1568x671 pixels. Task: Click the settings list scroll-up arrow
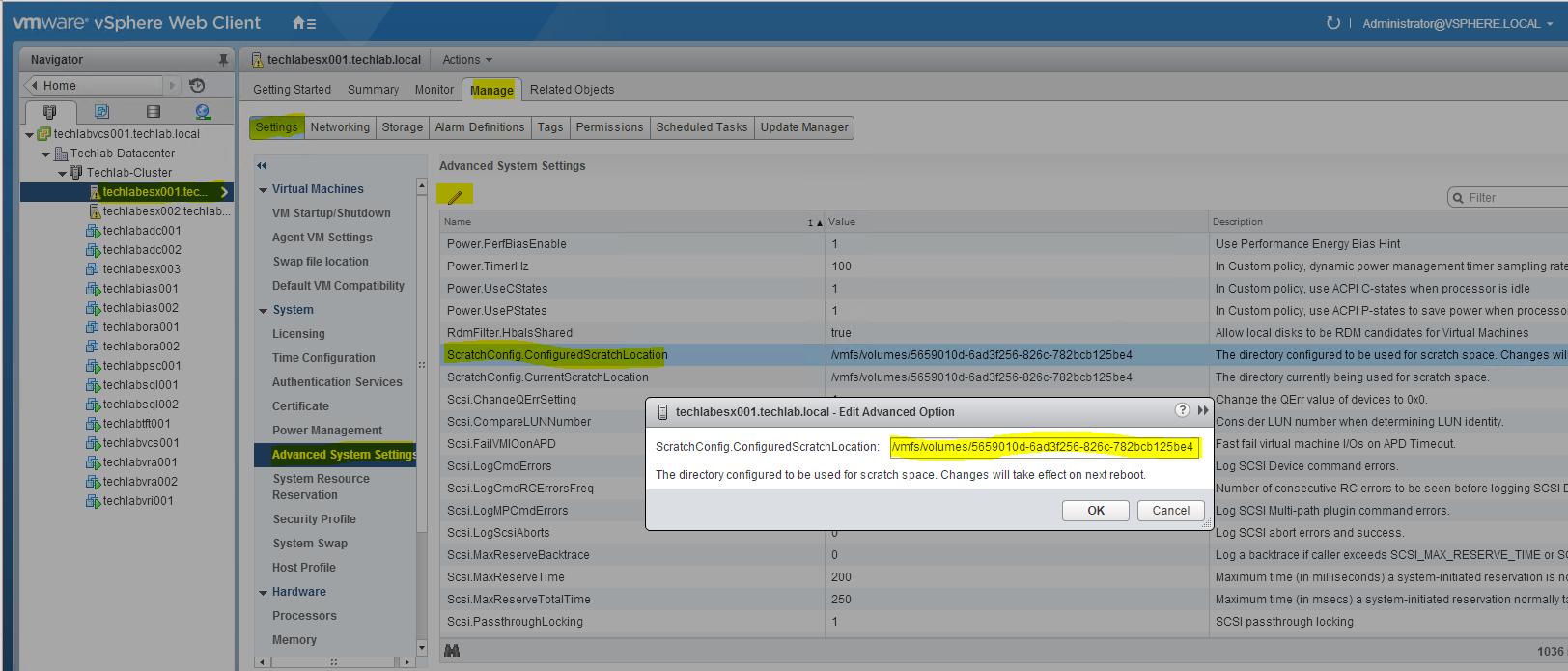tap(421, 185)
